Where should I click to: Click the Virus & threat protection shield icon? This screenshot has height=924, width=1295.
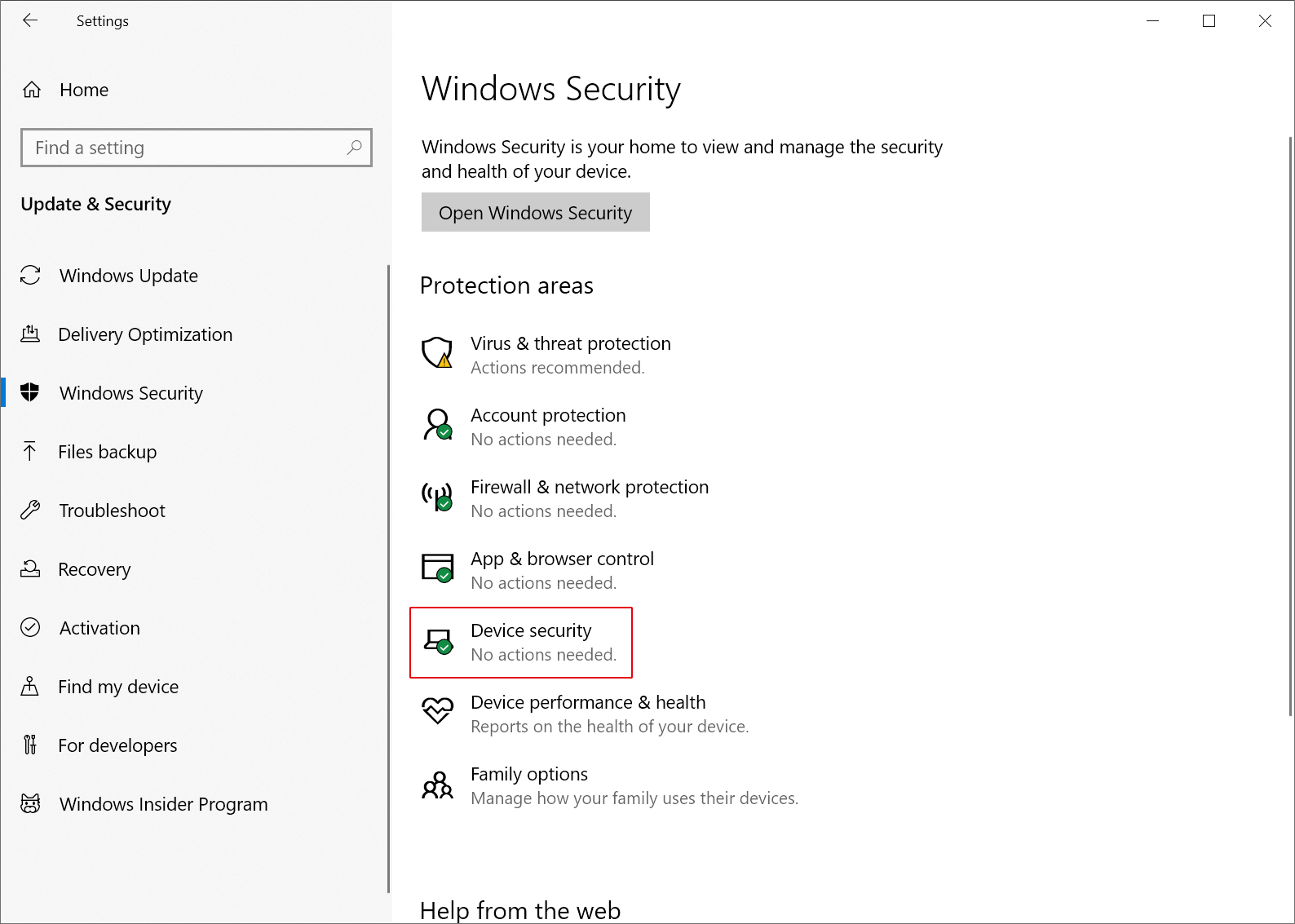437,353
